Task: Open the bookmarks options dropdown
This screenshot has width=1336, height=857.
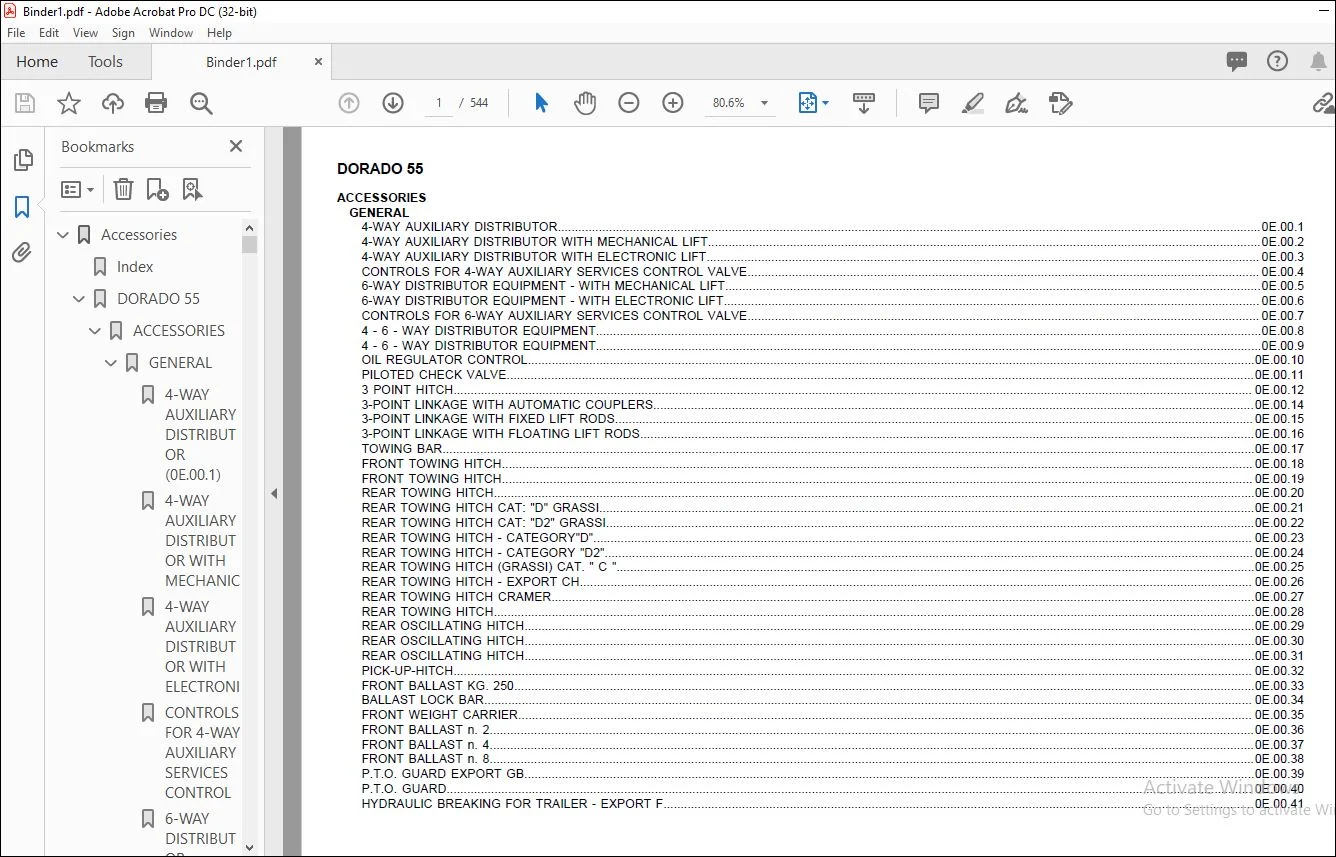Action: point(77,189)
